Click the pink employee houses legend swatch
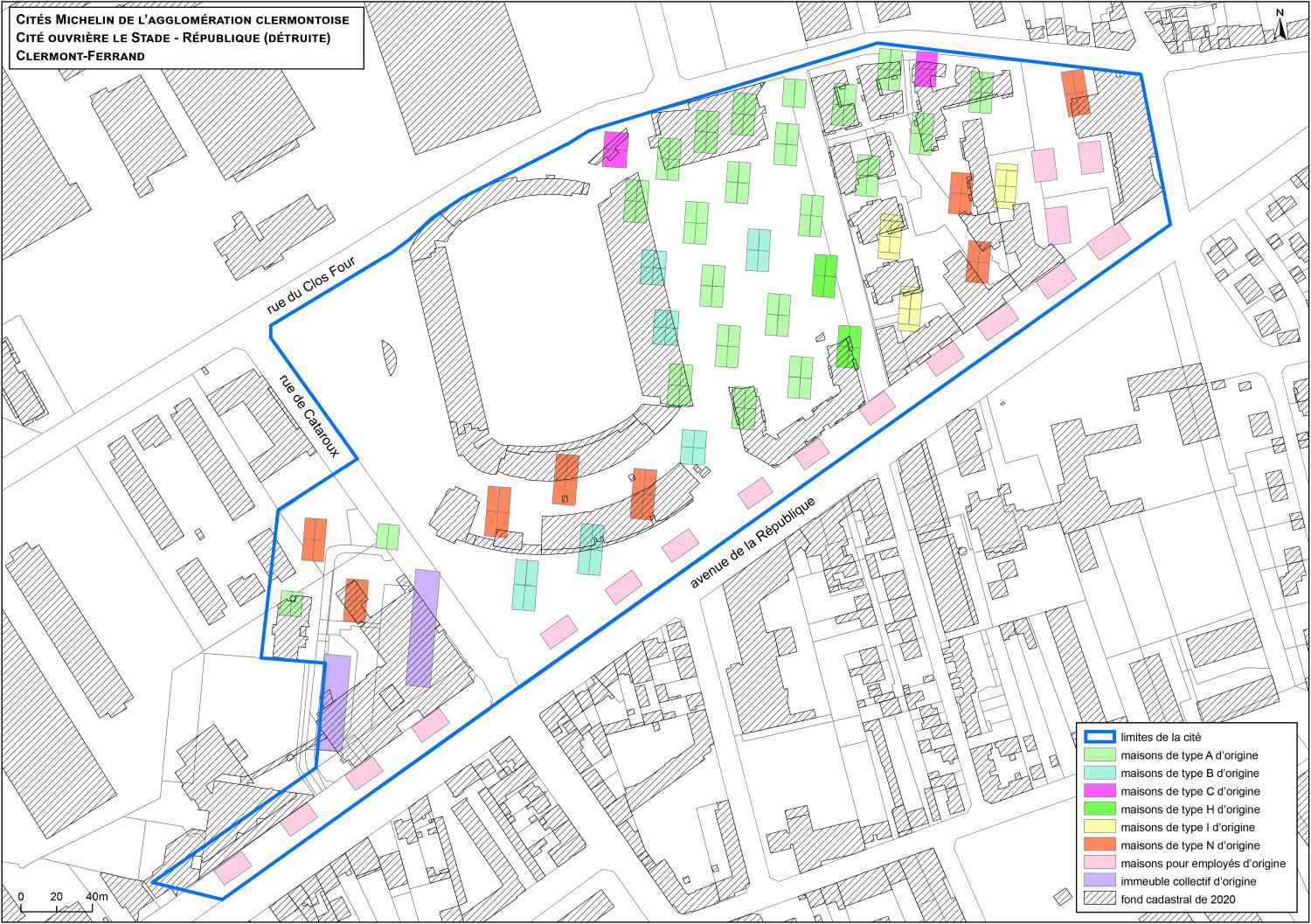The height and width of the screenshot is (924, 1311). point(1098,864)
